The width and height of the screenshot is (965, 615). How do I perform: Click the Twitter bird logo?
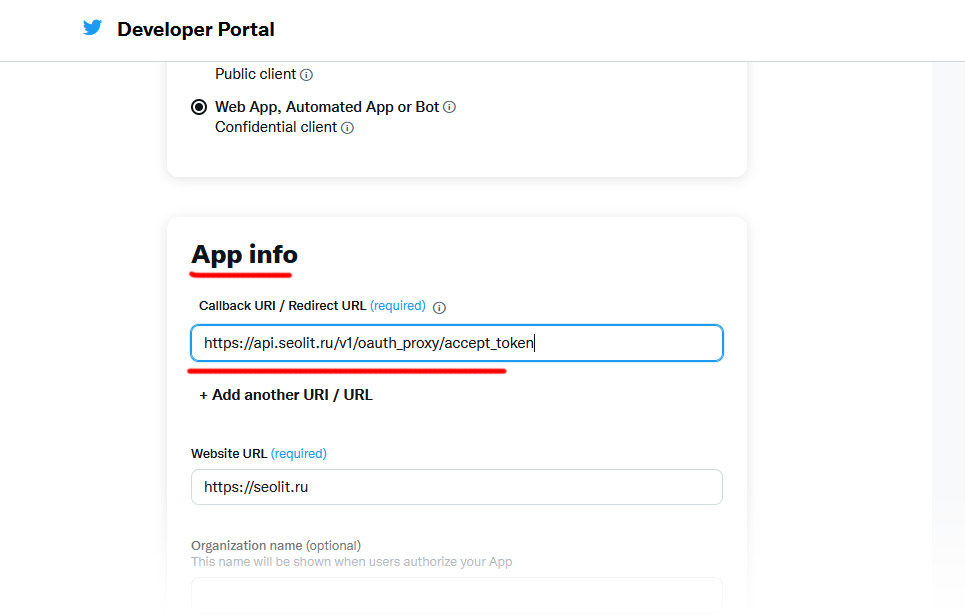pos(93,28)
